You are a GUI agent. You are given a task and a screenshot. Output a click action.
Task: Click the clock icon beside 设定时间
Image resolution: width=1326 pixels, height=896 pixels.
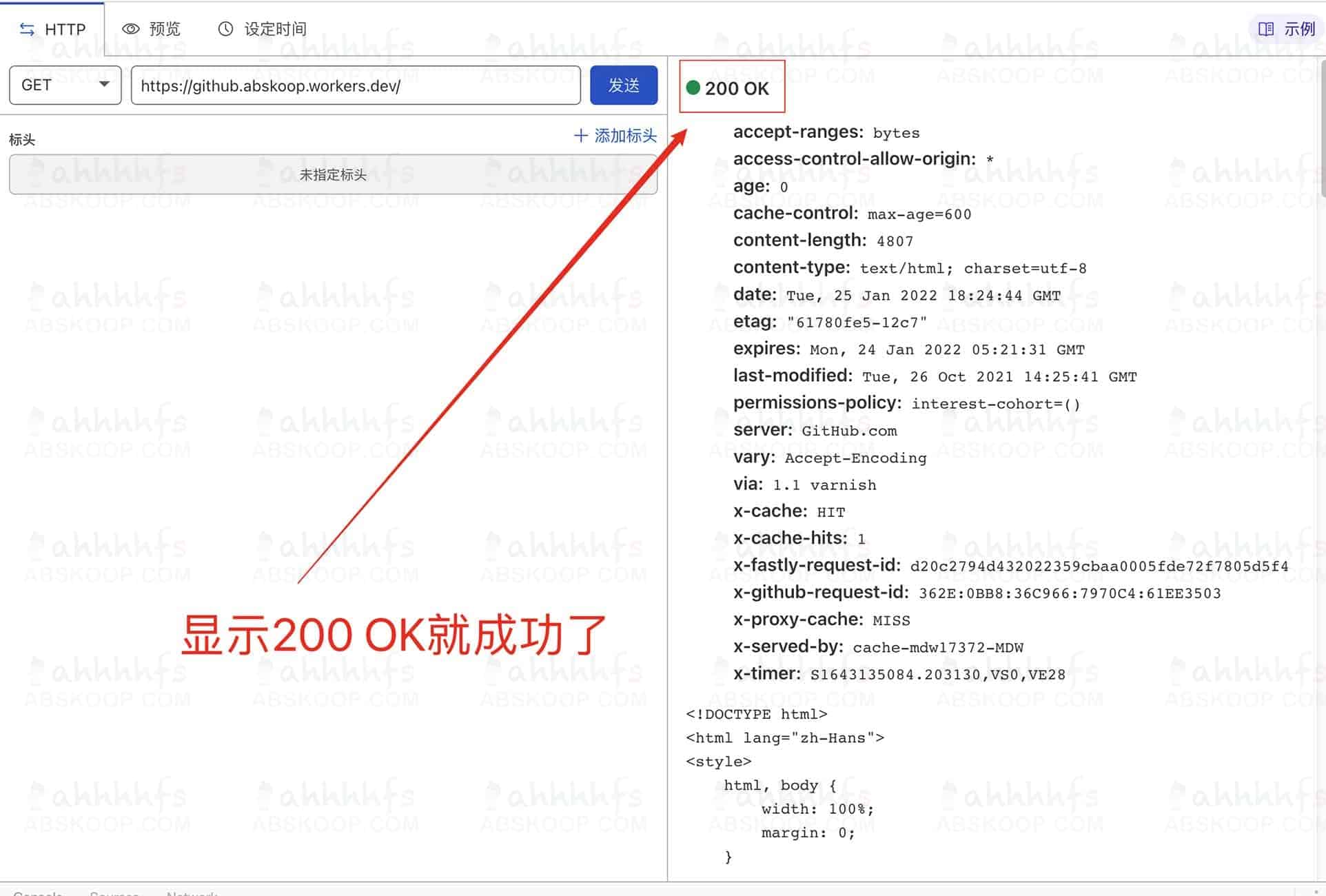(x=225, y=29)
